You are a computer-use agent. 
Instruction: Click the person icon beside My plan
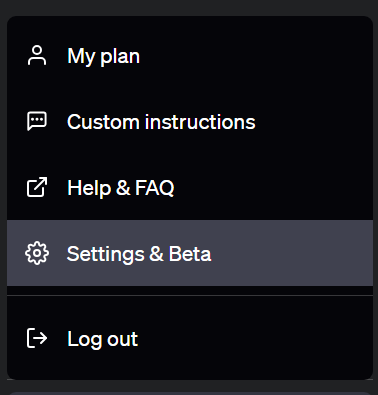[x=37, y=55]
